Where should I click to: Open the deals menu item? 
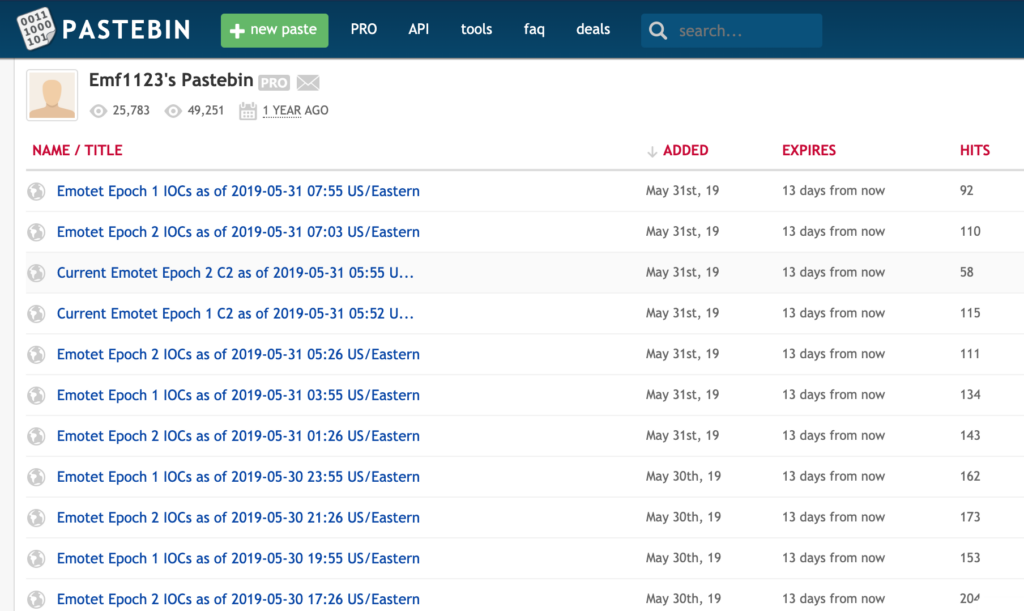pos(593,29)
